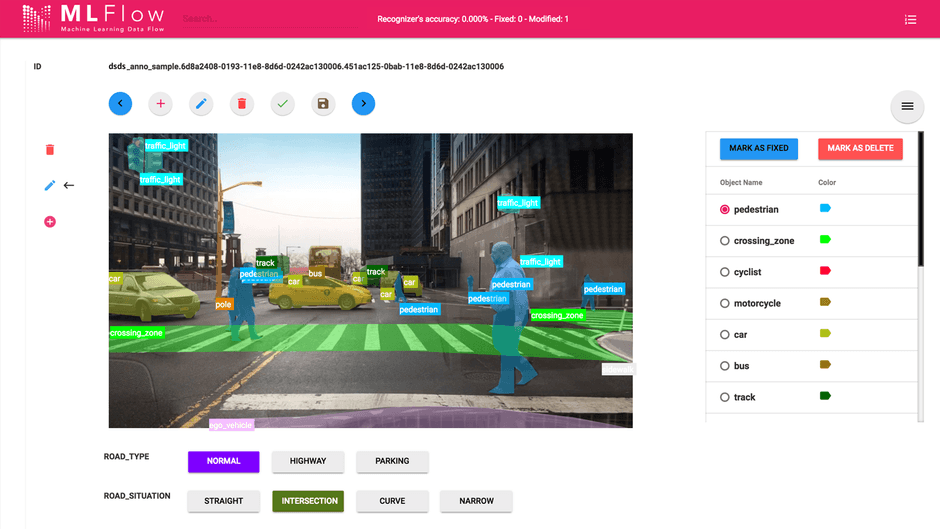Click the plus add annotation toolbar button
This screenshot has height=529, width=940.
[x=160, y=103]
